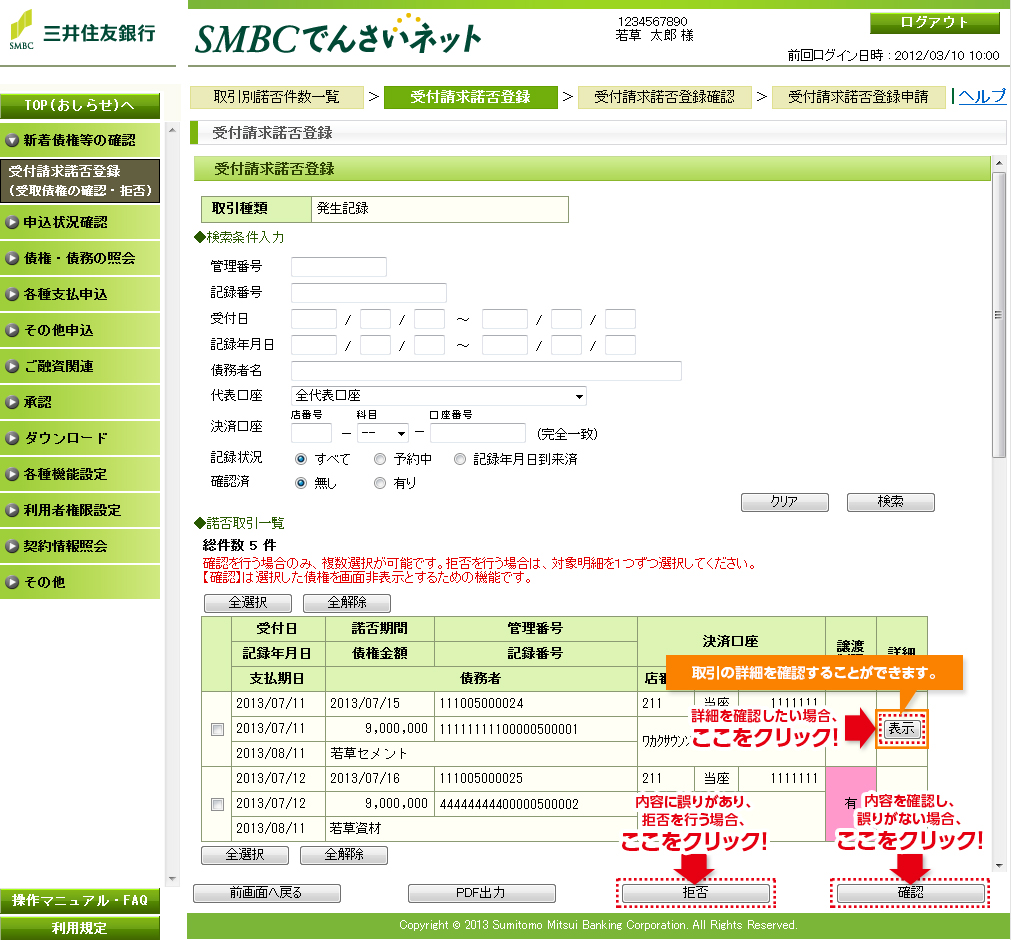Viewport: 1012px width, 940px height.
Task: Click 受付請求諾否登録確認 breadcrumb step
Action: [665, 97]
